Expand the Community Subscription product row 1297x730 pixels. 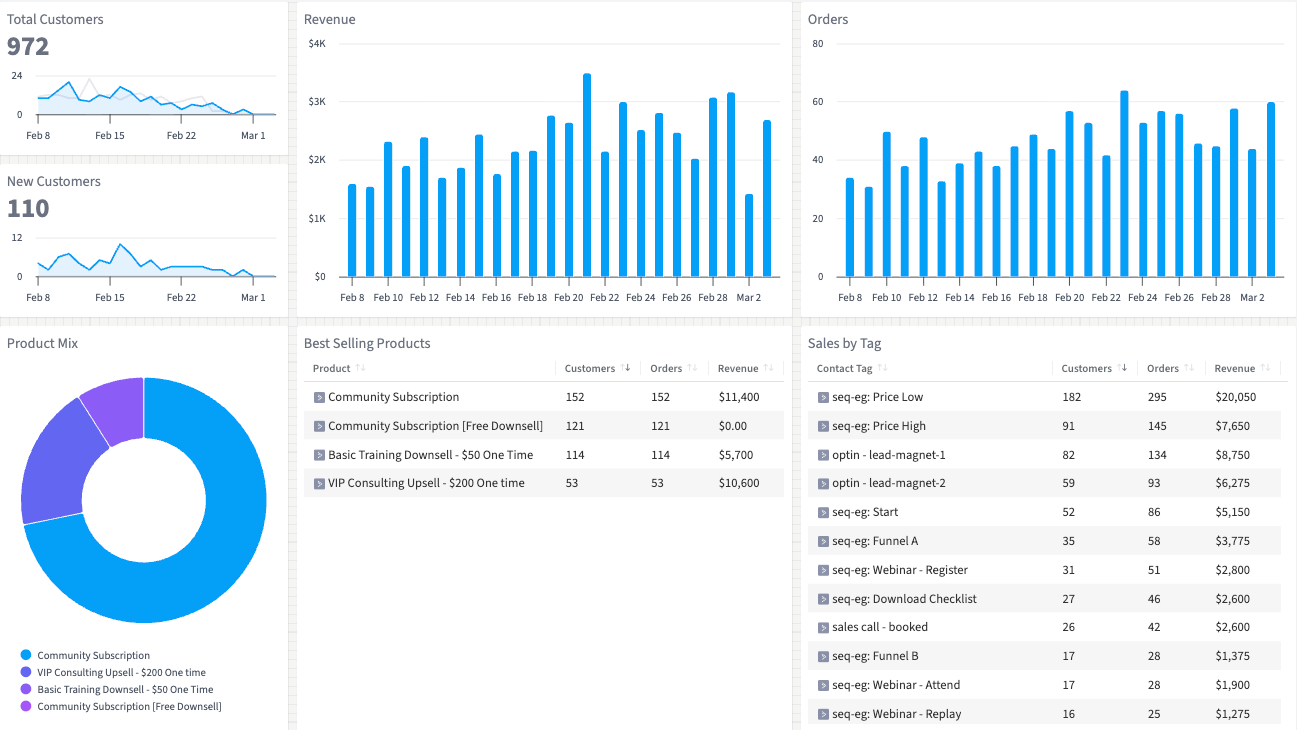pos(320,397)
